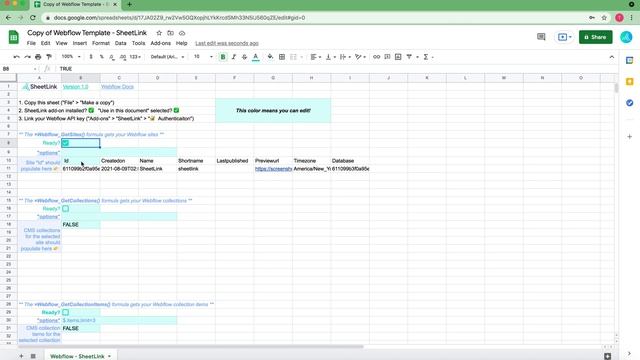Toggle strikethrough formatting
Image resolution: width=640 pixels, height=360 pixels.
coord(244,57)
